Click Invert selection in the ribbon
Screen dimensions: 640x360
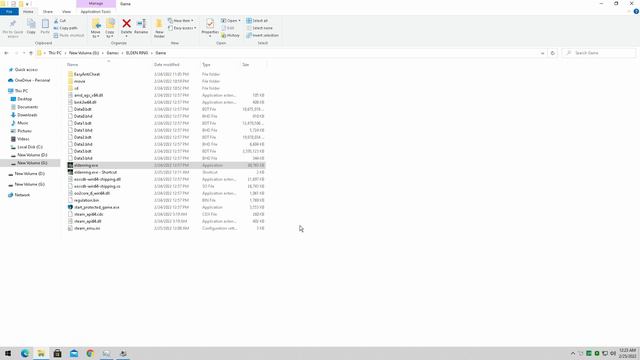coord(262,36)
